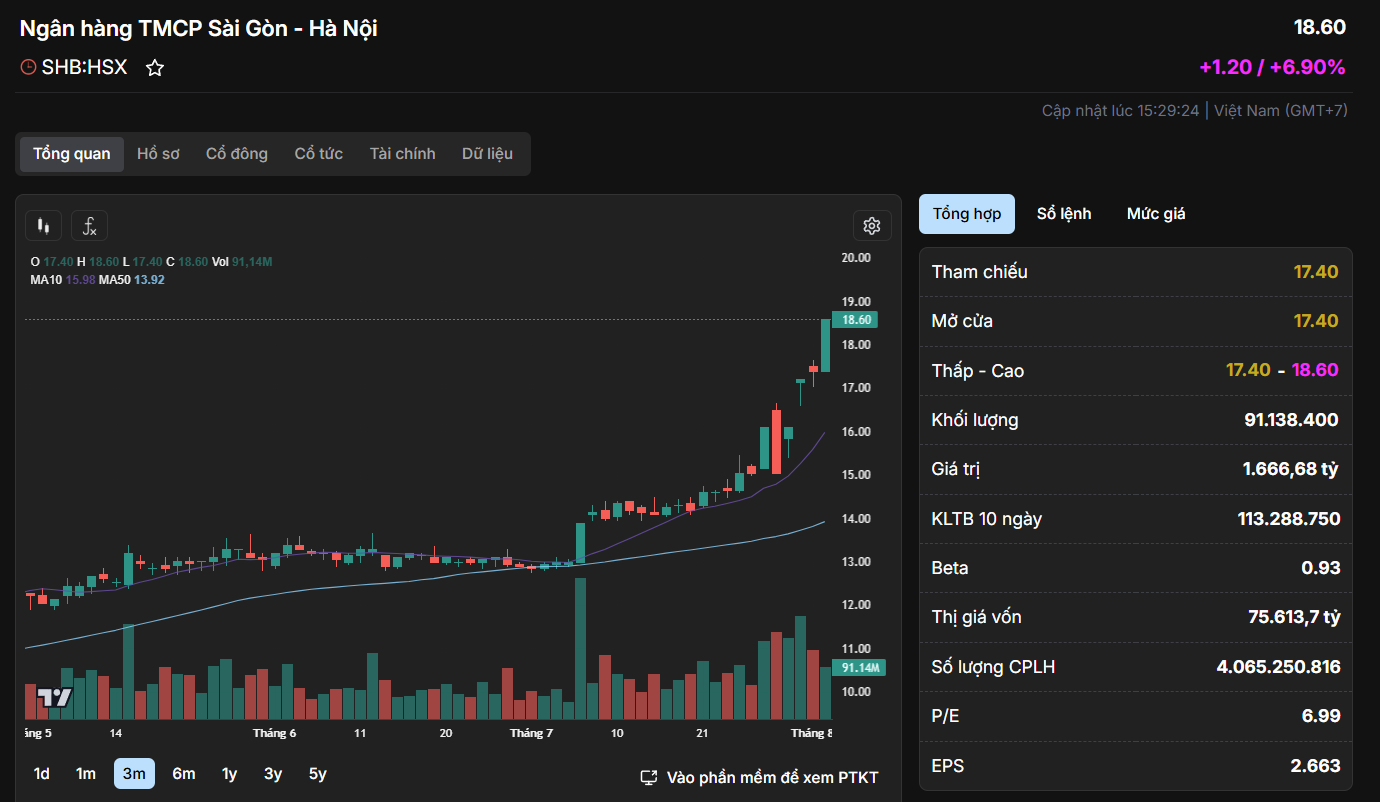Select the Tổng hợp panel tab
Viewport: 1380px width, 802px height.
click(x=967, y=214)
